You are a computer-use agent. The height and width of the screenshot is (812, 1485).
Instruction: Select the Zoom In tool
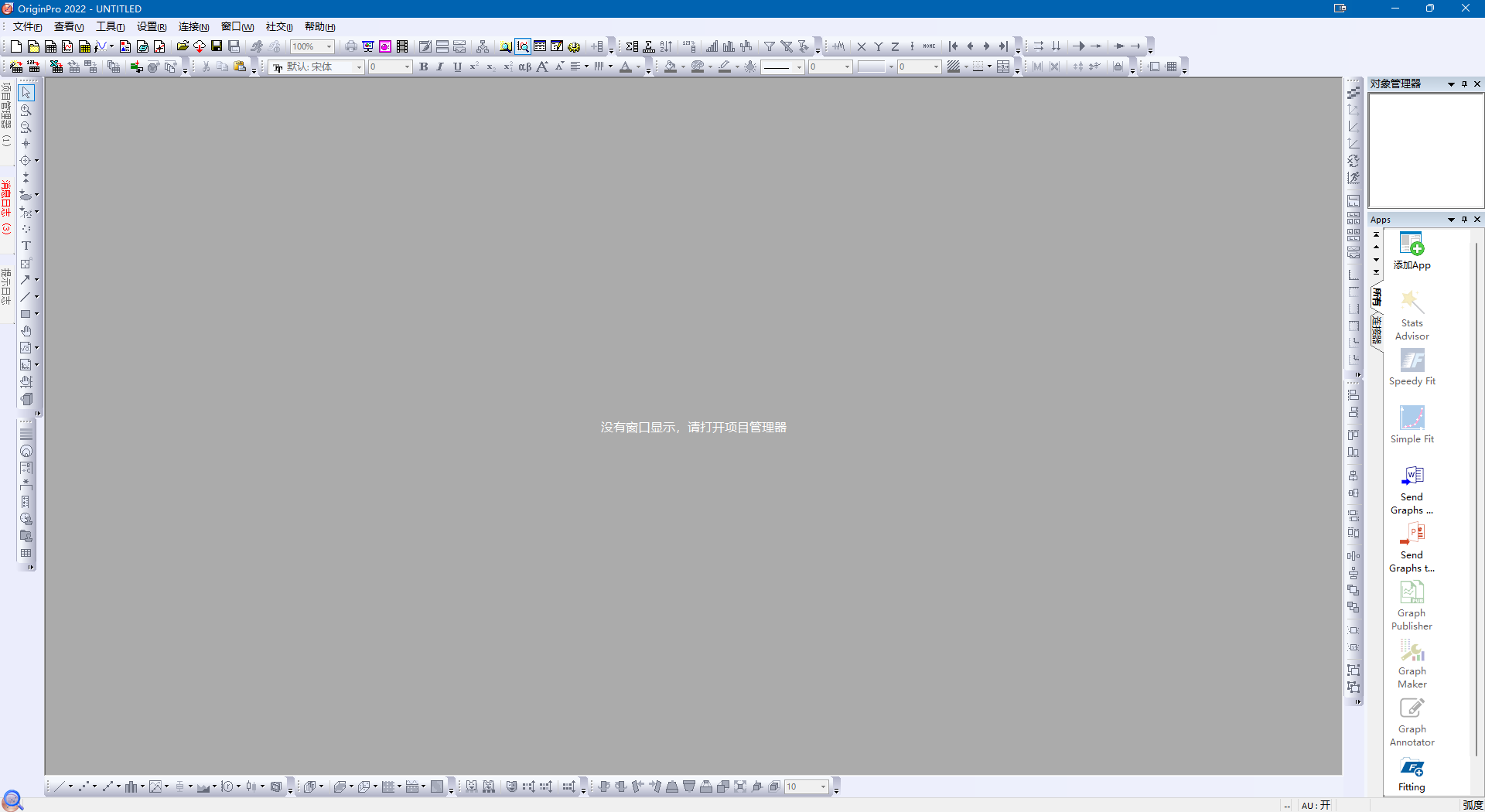[x=26, y=111]
